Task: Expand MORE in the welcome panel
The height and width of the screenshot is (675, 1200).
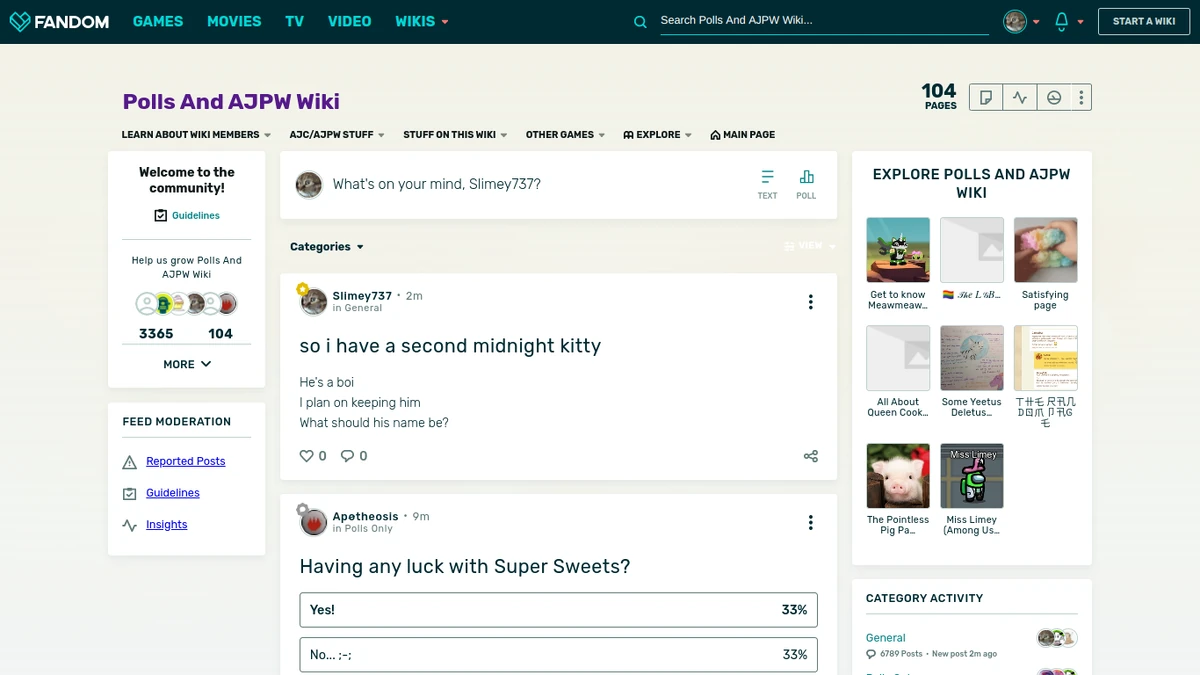Action: click(187, 364)
